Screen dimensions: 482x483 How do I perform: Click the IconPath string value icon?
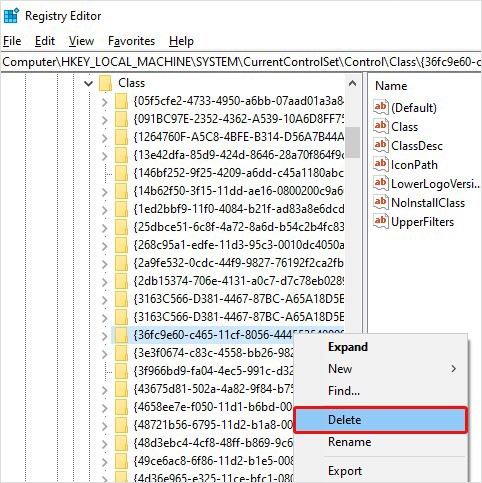click(381, 164)
